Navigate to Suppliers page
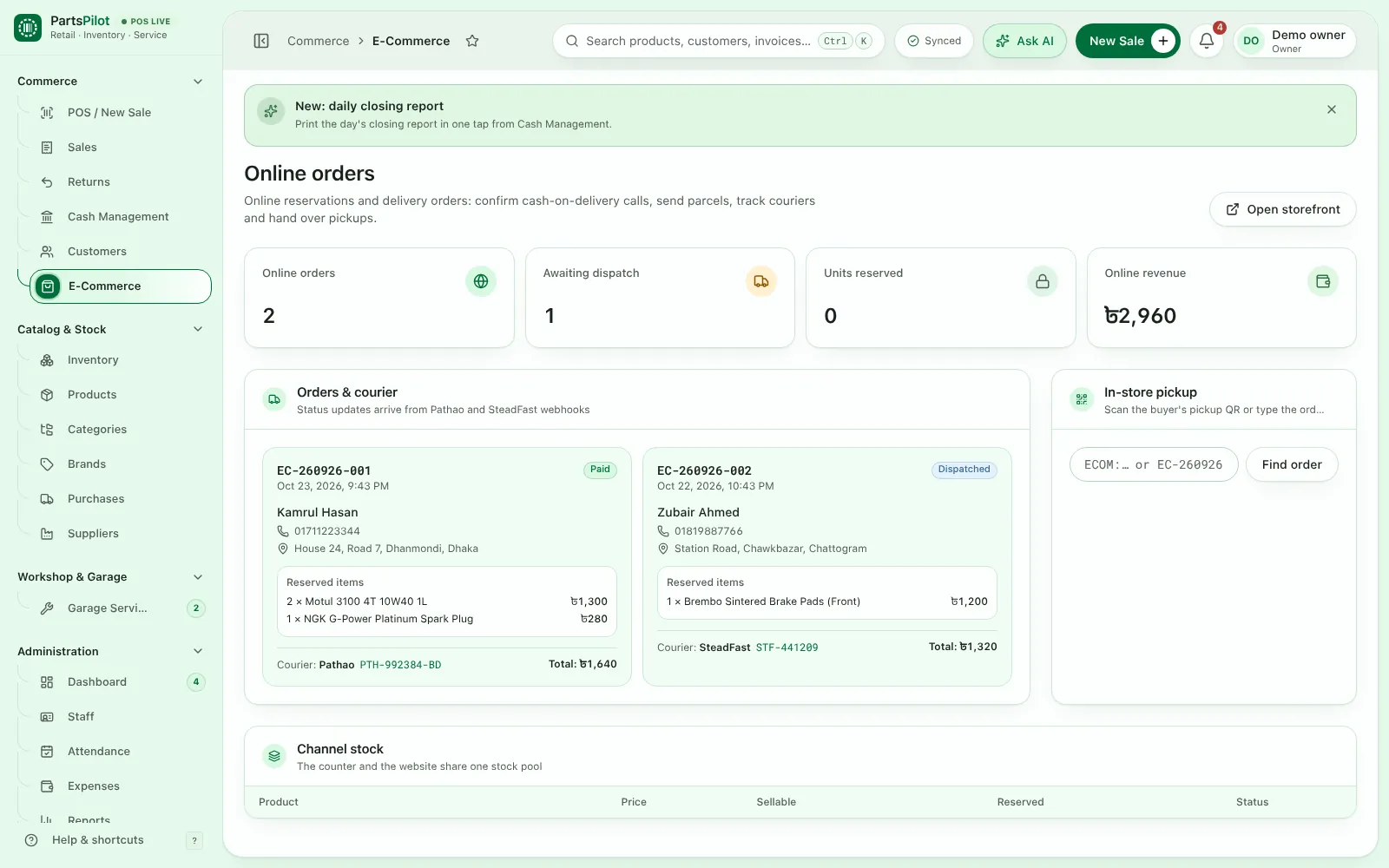The image size is (1389, 868). pyautogui.click(x=121, y=534)
